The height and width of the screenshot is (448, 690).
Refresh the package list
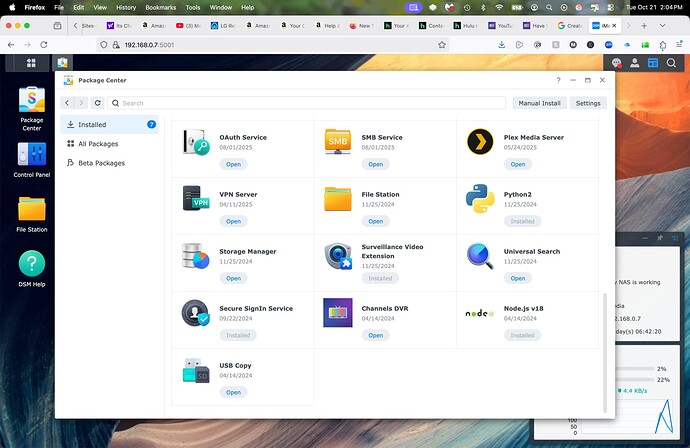[97, 103]
